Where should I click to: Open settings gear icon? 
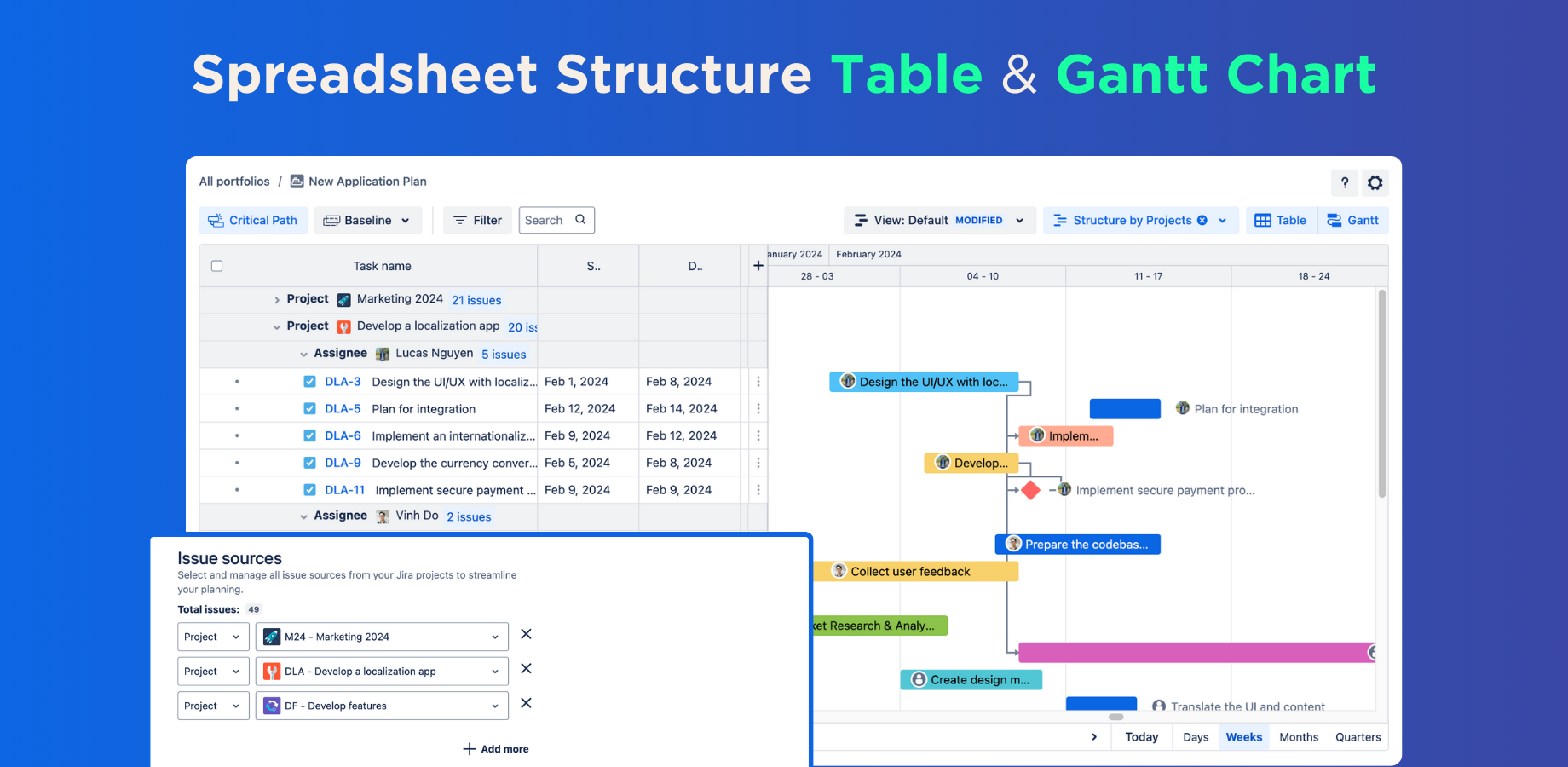(1375, 182)
